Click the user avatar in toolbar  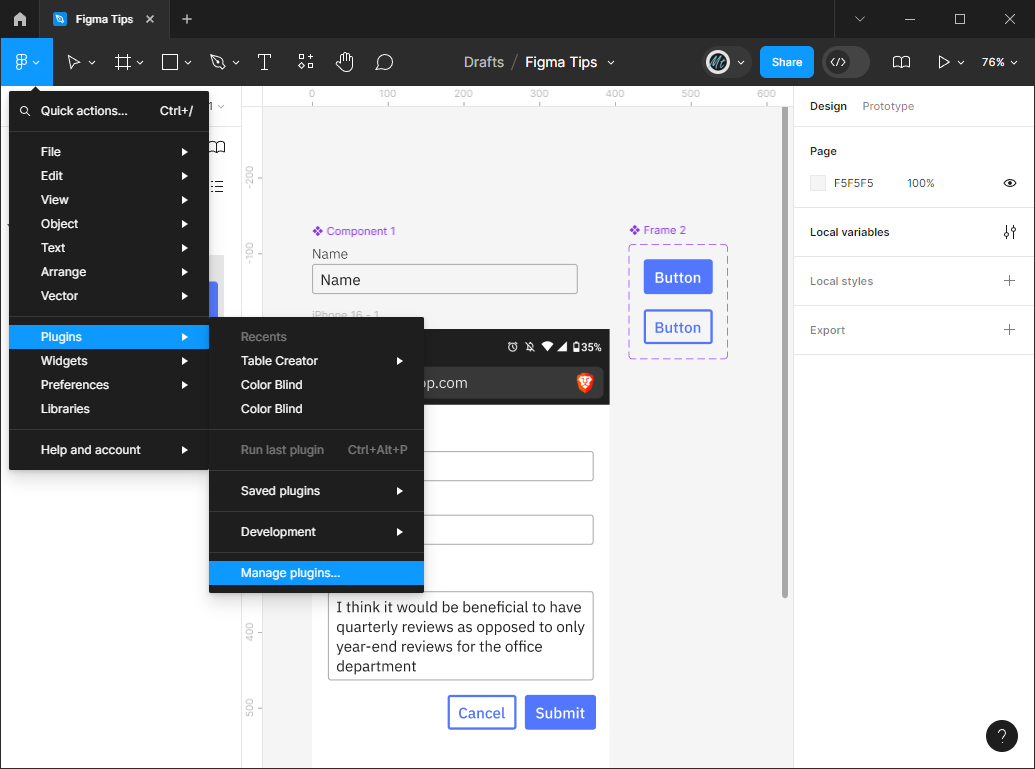[x=718, y=62]
